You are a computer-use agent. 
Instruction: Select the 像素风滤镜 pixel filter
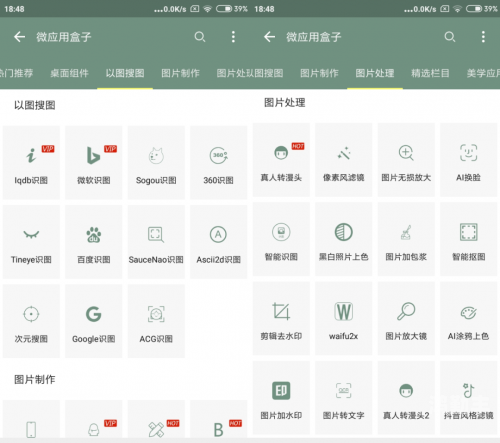344,160
